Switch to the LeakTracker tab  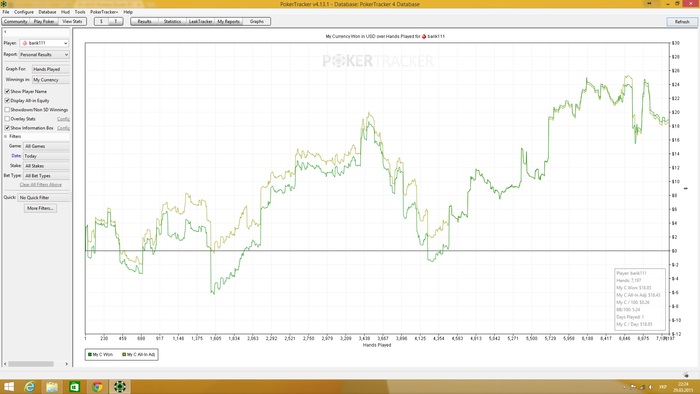click(x=200, y=21)
